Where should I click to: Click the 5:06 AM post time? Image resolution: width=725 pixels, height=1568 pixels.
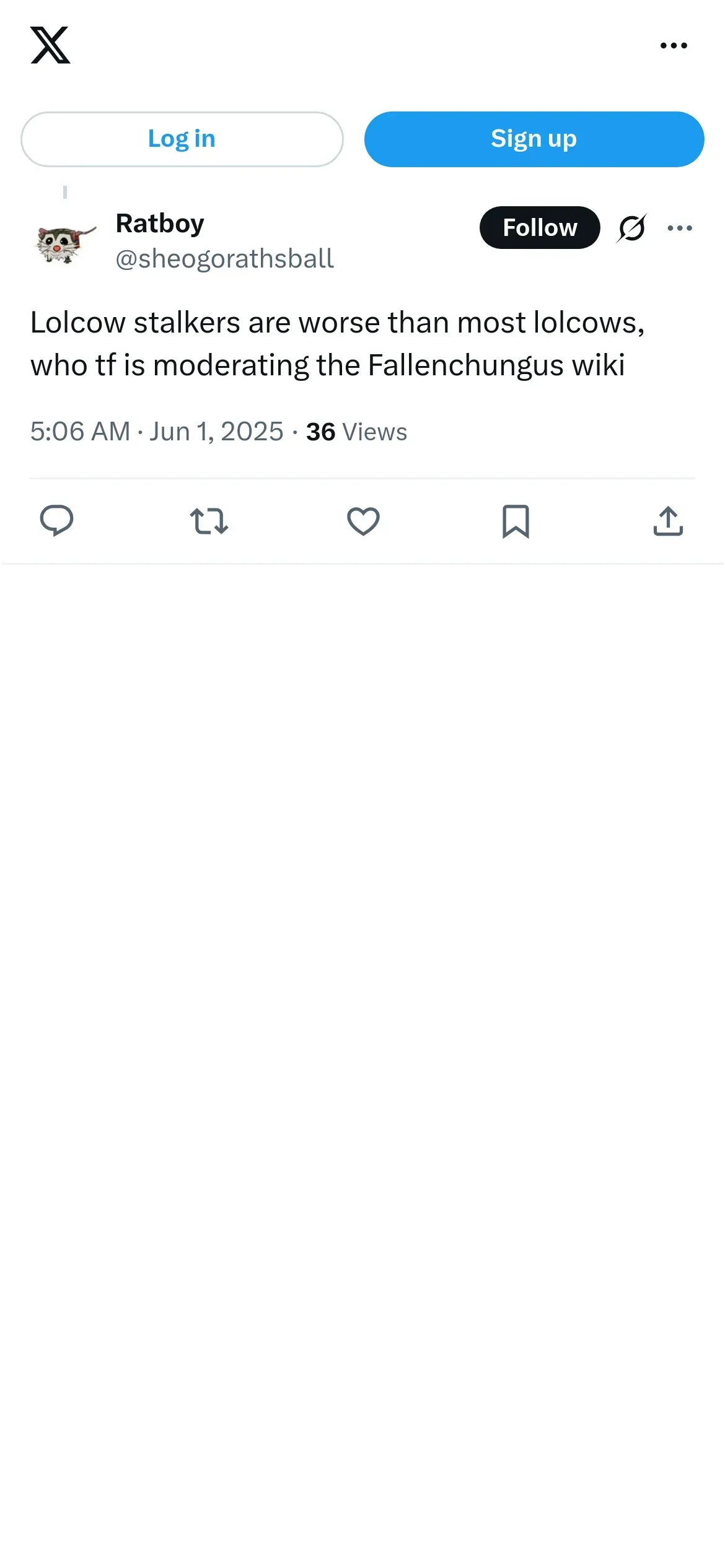coord(80,432)
